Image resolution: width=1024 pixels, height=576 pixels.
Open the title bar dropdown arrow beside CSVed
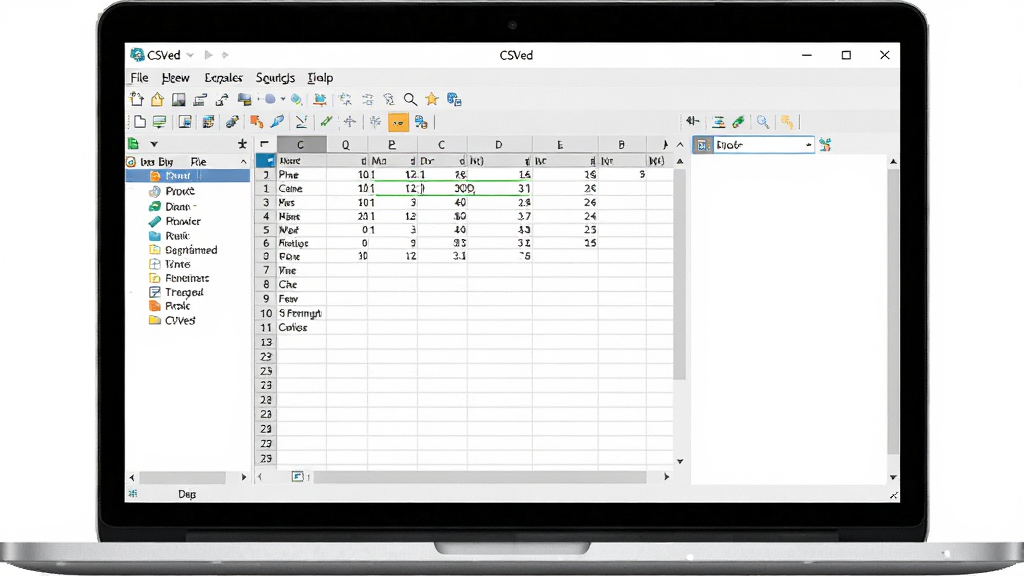(x=190, y=55)
